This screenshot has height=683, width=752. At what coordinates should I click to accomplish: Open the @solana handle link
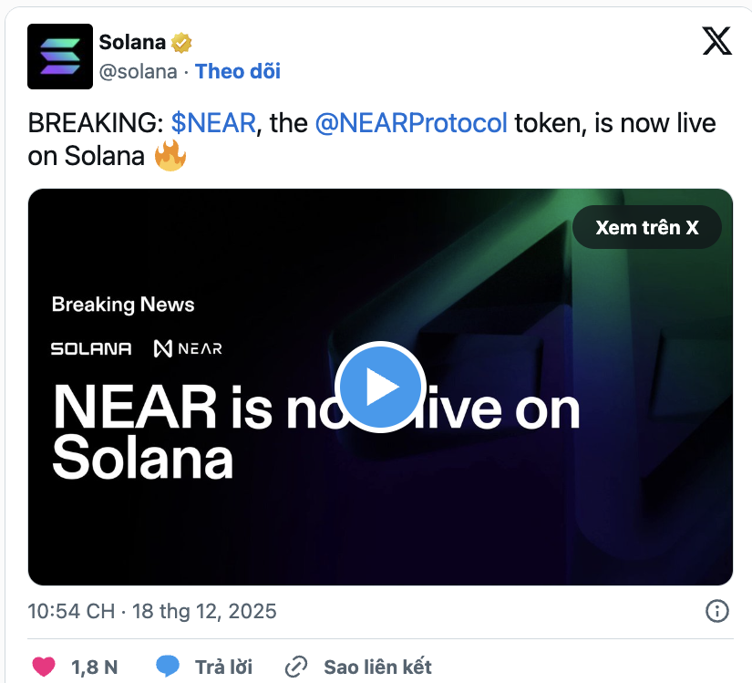138,71
